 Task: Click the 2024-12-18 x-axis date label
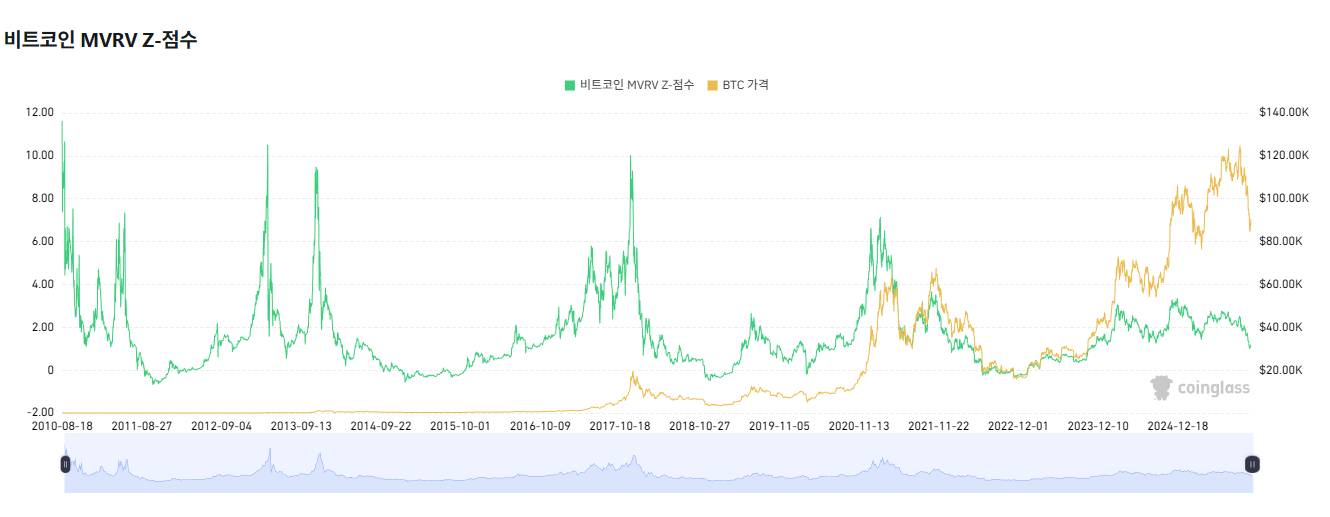click(1178, 425)
